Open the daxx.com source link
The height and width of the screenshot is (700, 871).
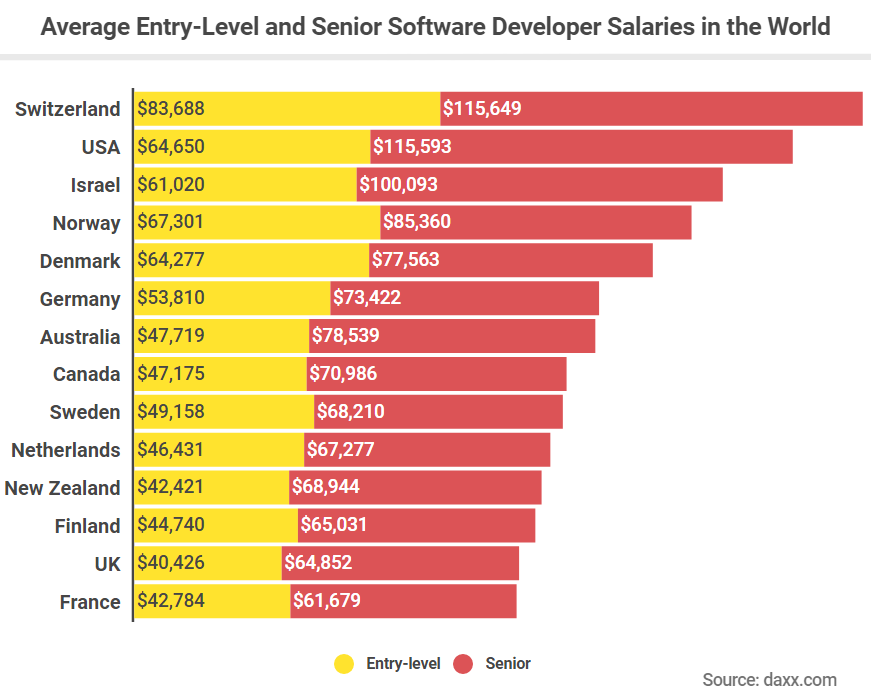pos(769,679)
